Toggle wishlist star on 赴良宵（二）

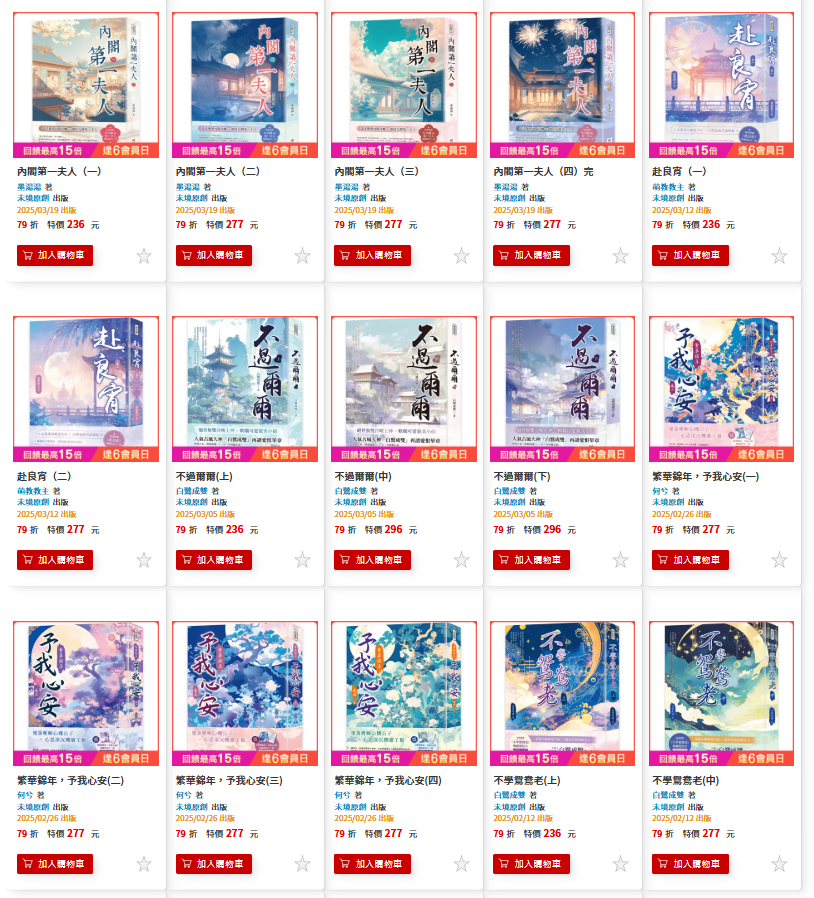[x=144, y=560]
